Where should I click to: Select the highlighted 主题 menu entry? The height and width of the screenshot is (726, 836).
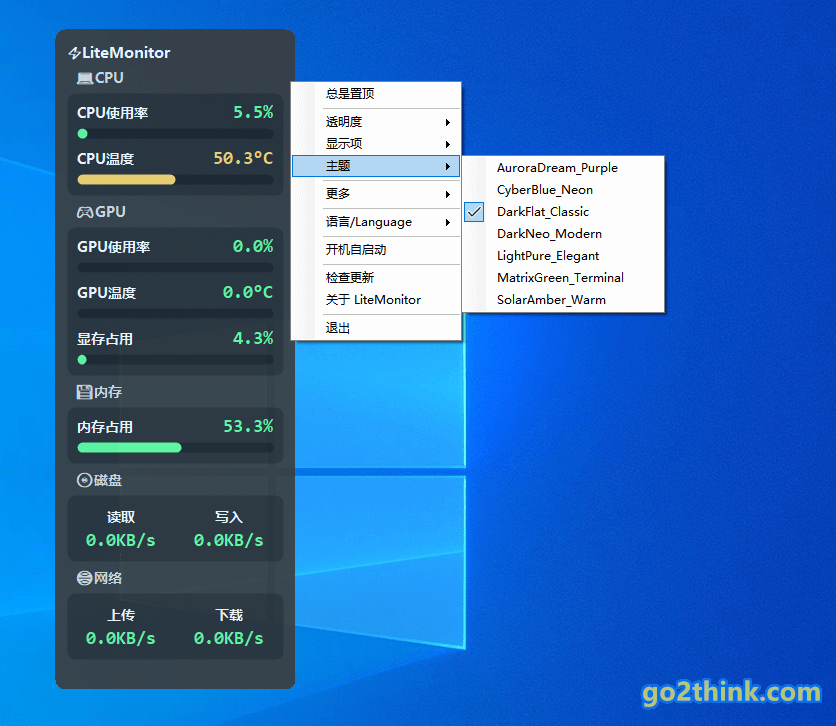376,166
